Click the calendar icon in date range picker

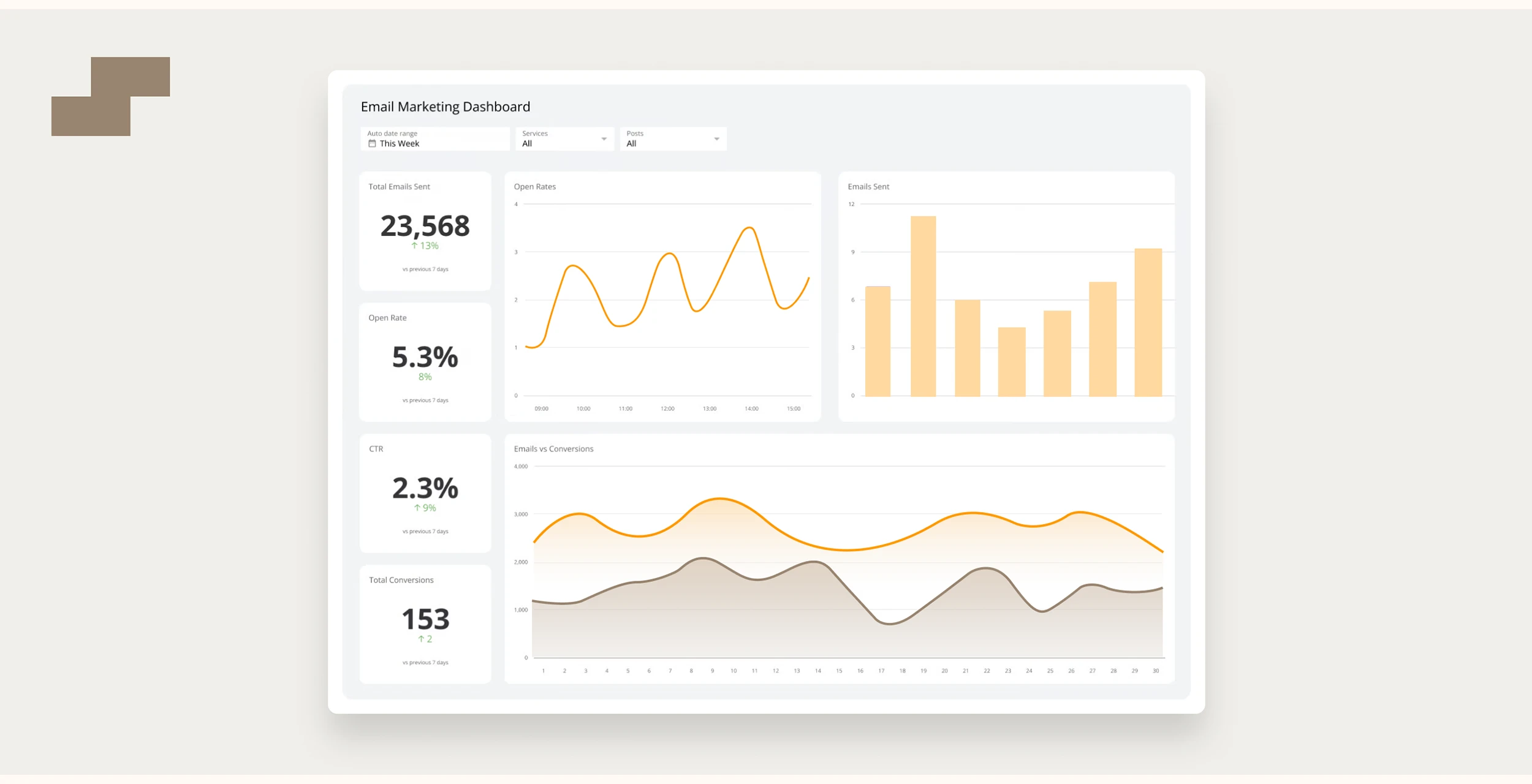371,143
